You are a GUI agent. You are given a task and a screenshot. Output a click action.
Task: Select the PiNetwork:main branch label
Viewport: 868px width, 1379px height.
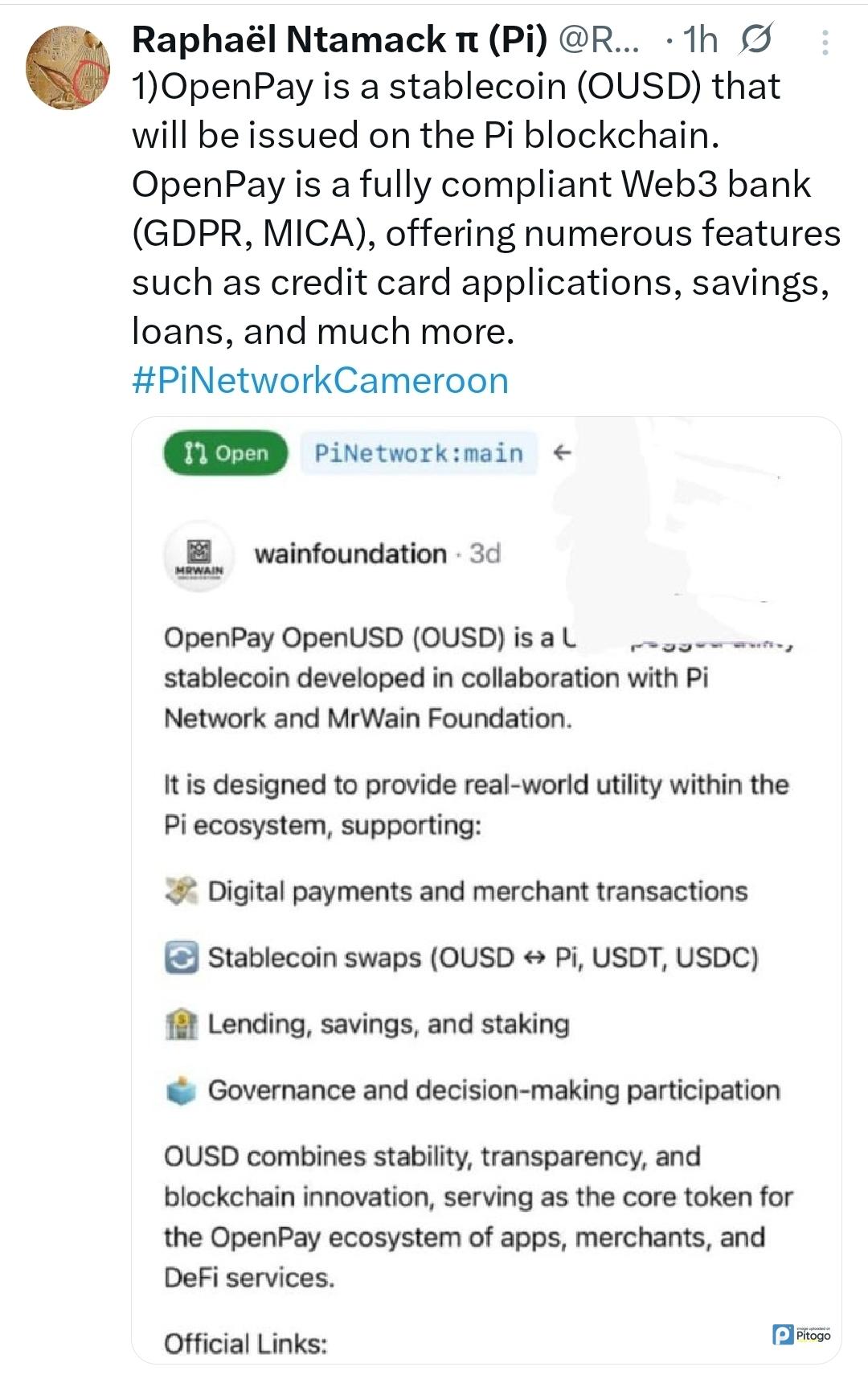point(418,453)
